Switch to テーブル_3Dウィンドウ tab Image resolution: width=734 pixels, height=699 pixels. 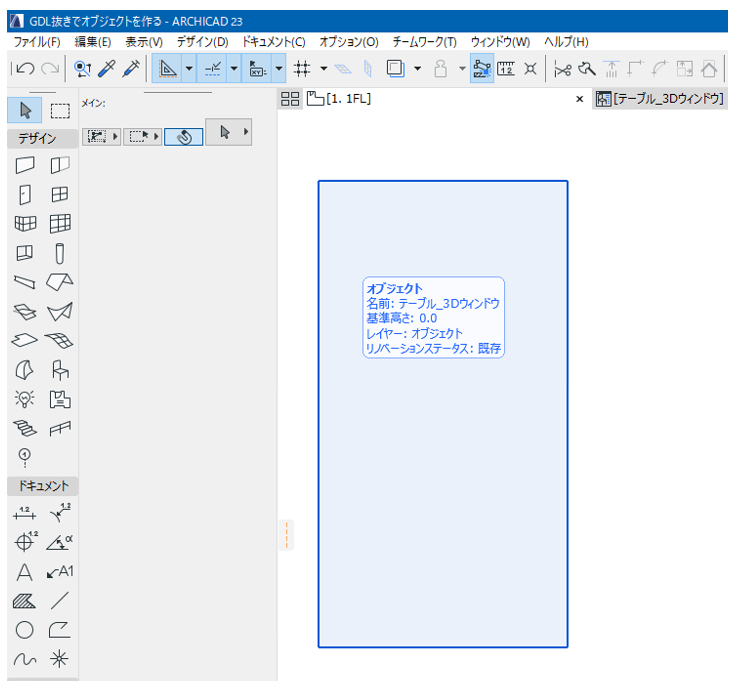660,99
